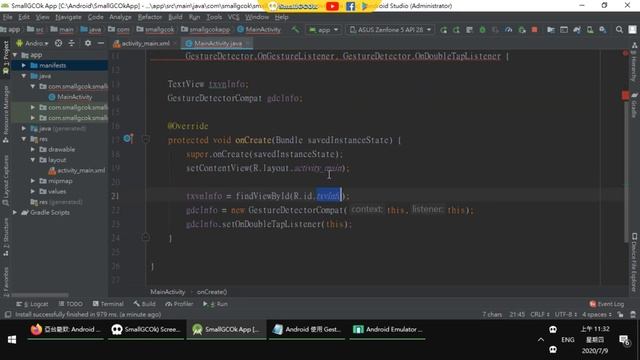Click the Scroll from Source target icon
The image size is (640, 360).
tap(58, 43)
